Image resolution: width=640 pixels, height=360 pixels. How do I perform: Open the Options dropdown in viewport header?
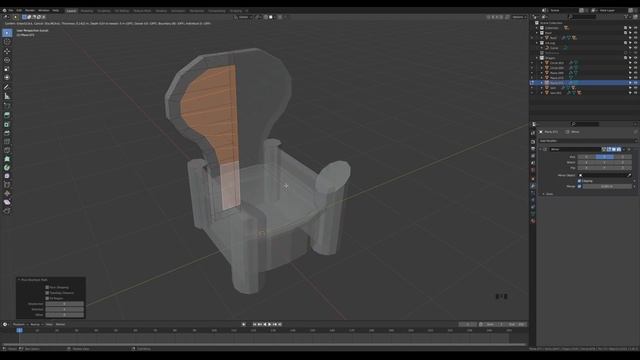(518, 17)
